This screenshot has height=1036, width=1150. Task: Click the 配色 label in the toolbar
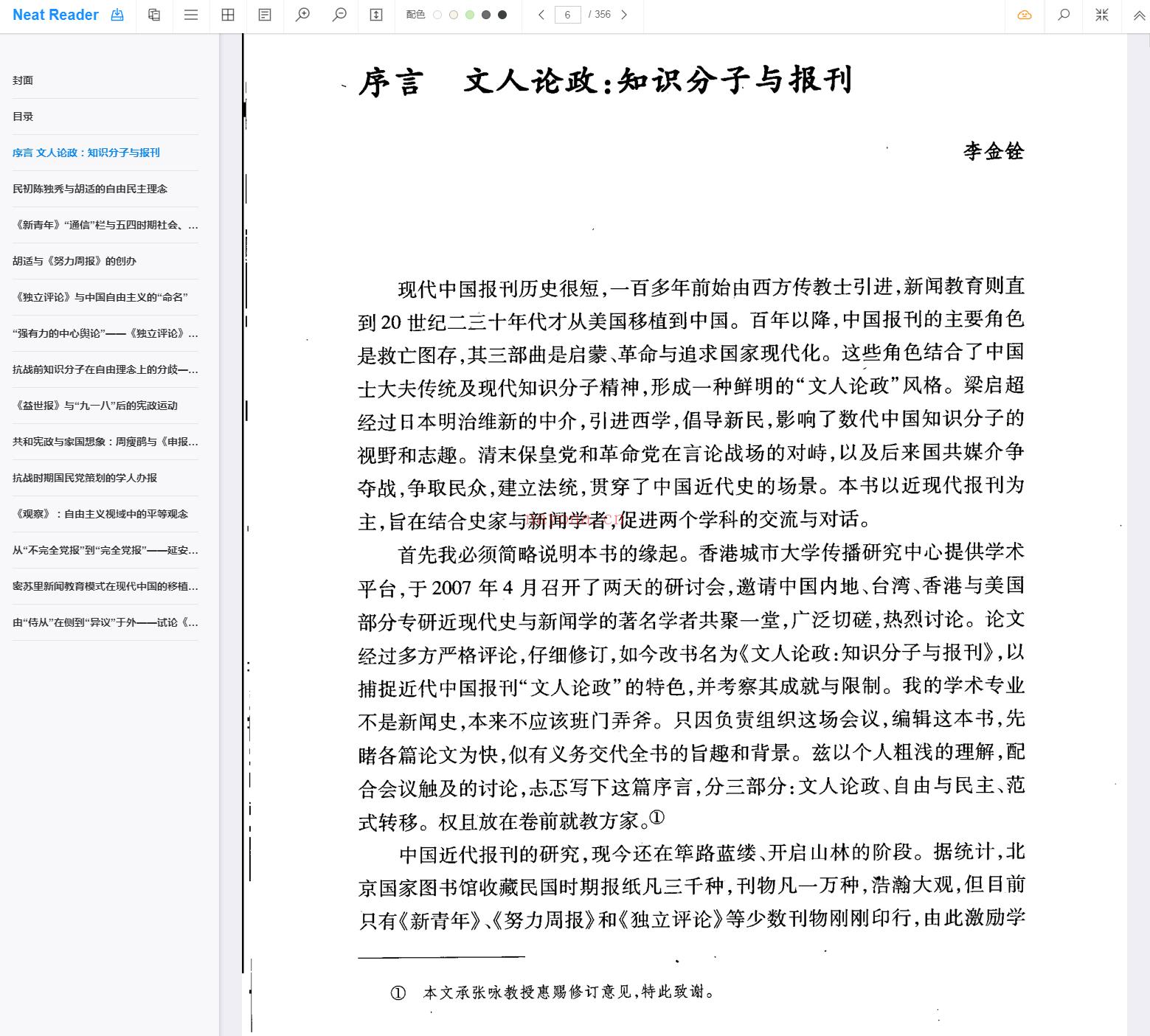(415, 15)
